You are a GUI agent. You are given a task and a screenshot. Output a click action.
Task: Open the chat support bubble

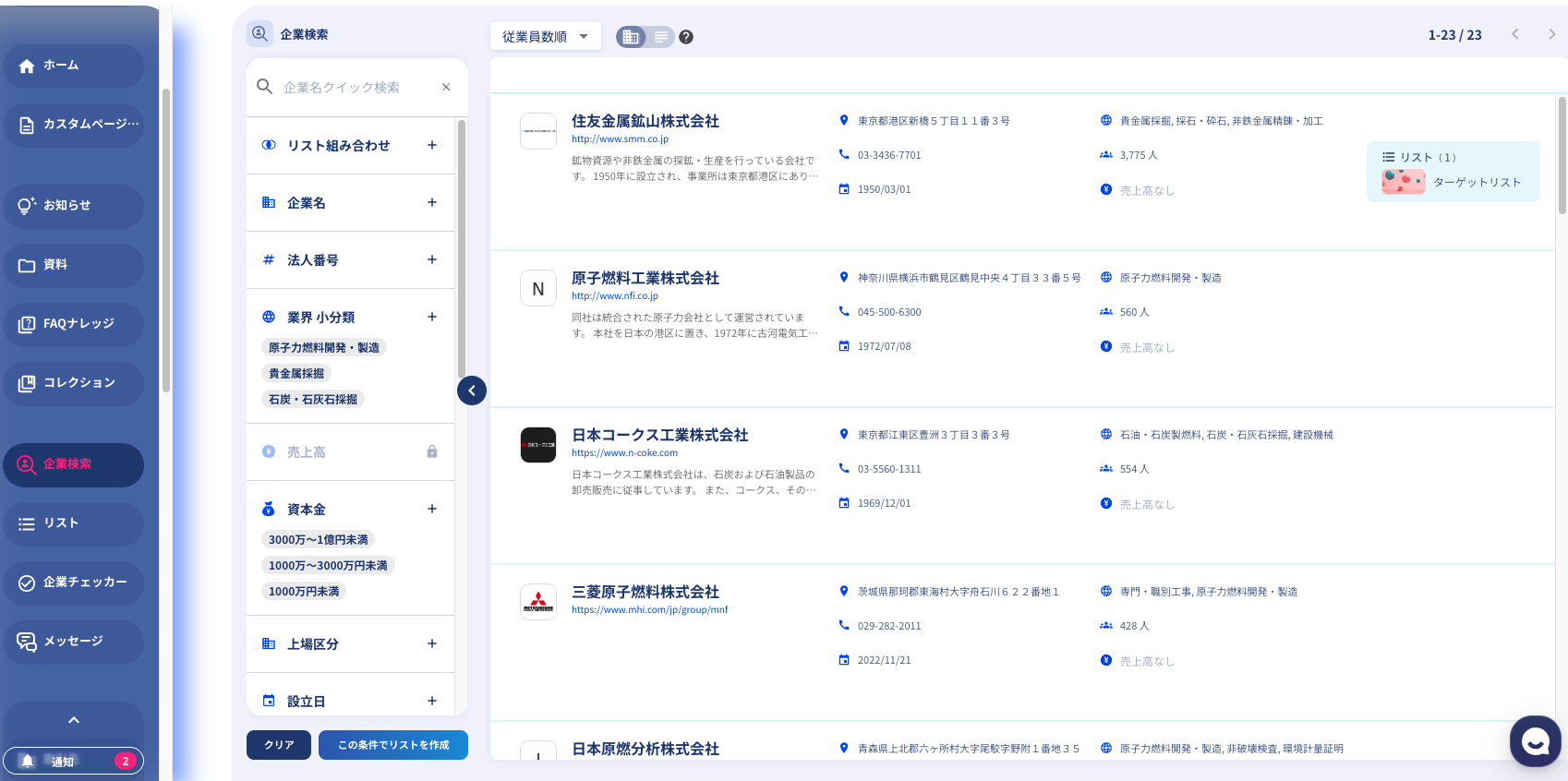point(1535,740)
